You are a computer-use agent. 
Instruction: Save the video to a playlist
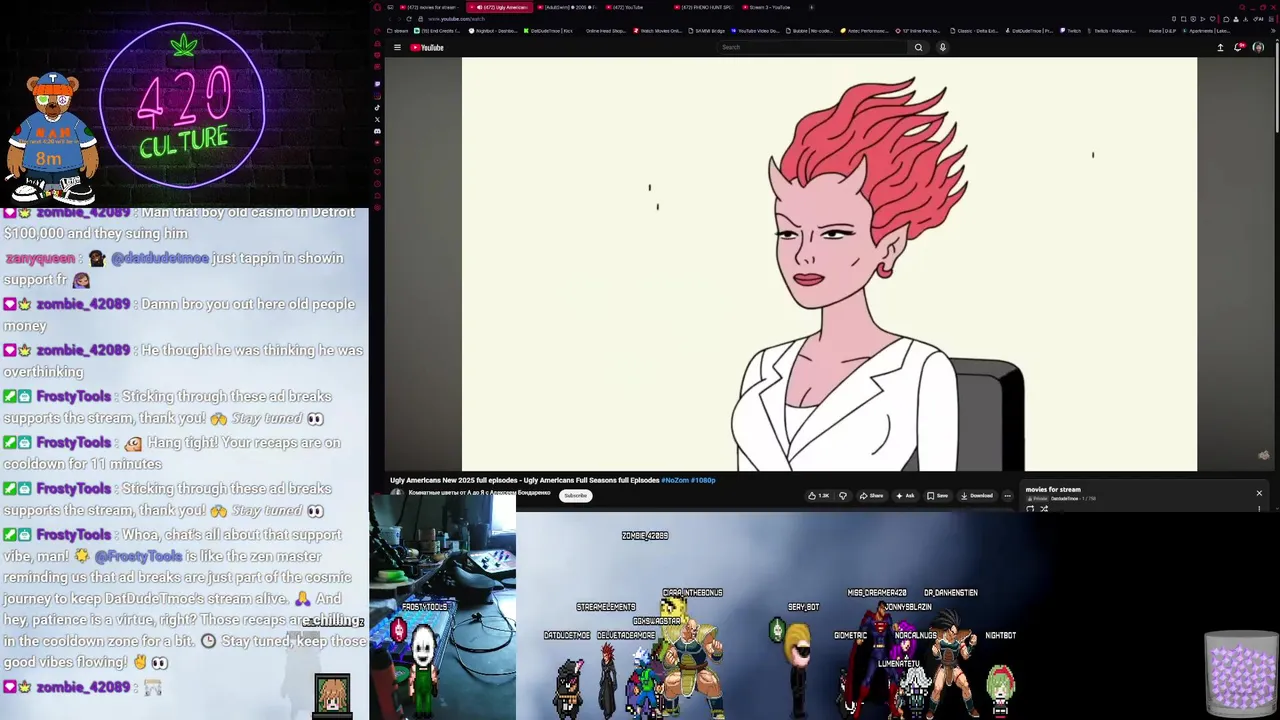(937, 496)
